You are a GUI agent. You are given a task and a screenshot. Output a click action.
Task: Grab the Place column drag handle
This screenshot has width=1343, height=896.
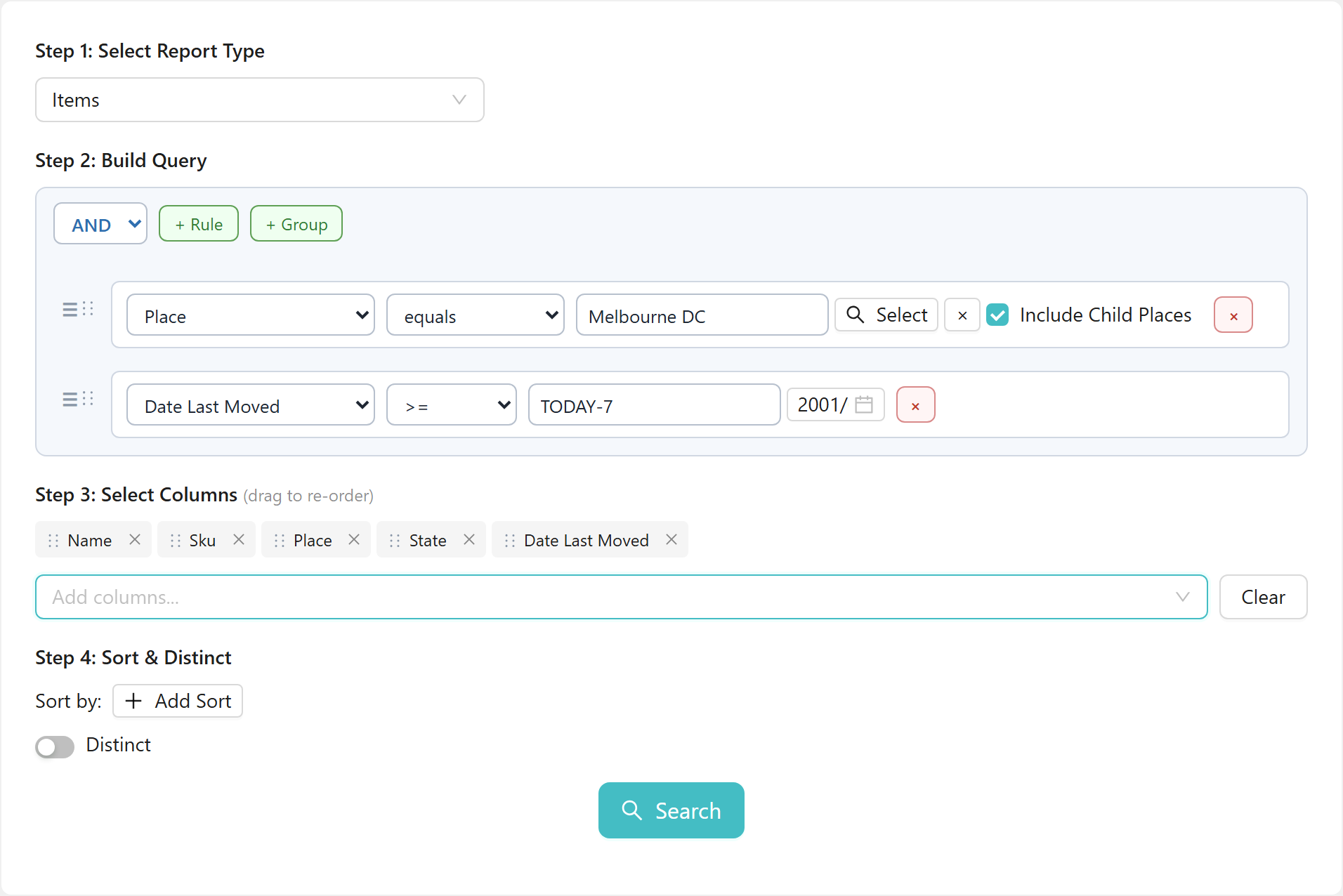coord(280,540)
